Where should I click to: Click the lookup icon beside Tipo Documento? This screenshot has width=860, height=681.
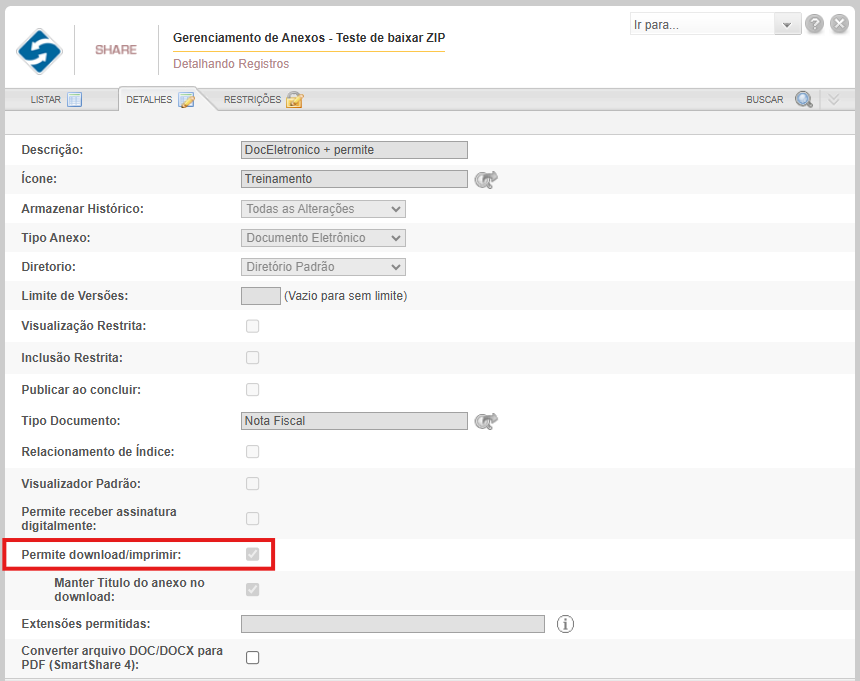click(486, 421)
